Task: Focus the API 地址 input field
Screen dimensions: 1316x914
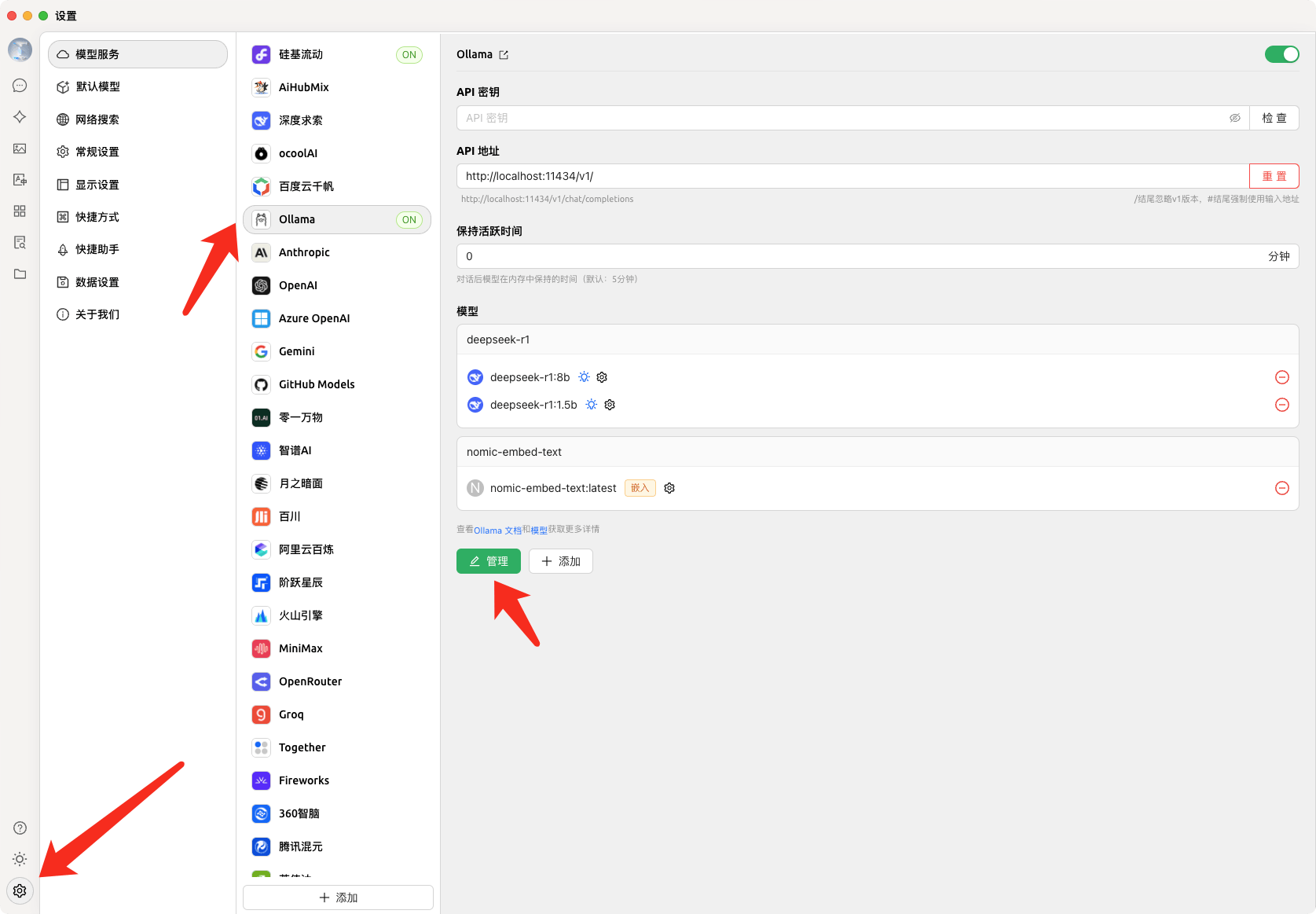Action: tap(853, 176)
